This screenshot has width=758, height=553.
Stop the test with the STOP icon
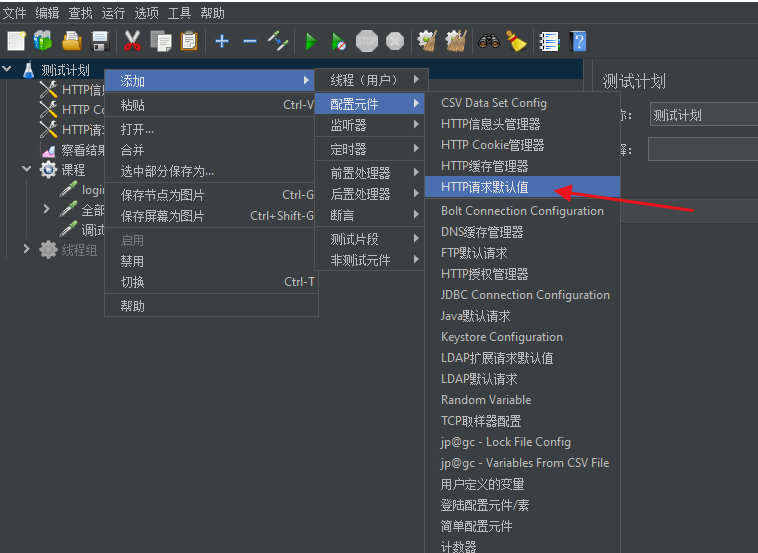pyautogui.click(x=367, y=41)
